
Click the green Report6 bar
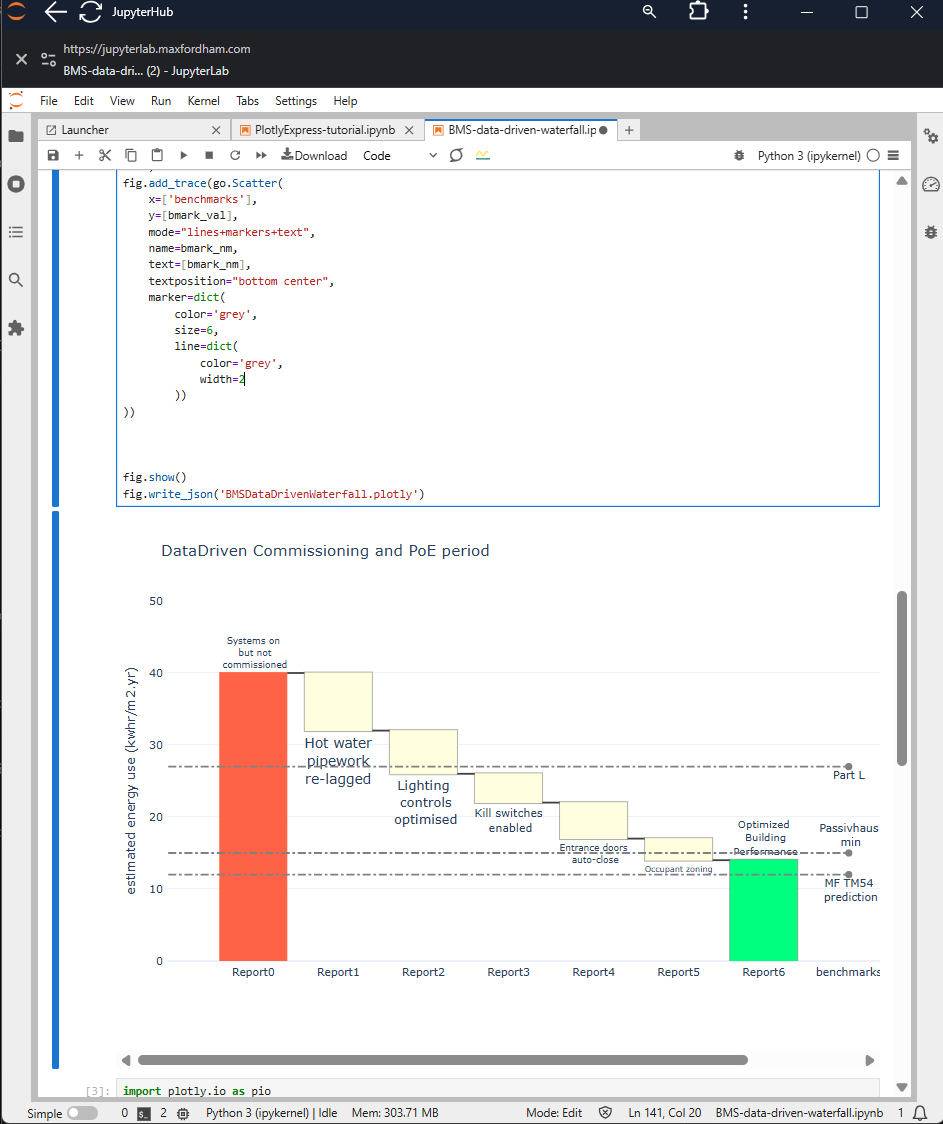click(x=763, y=910)
